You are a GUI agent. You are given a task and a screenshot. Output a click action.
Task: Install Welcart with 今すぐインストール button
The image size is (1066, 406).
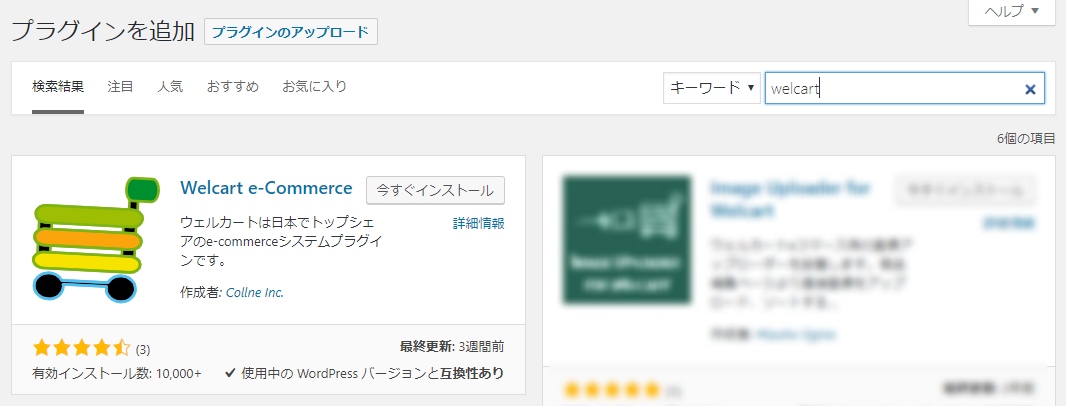tap(435, 190)
